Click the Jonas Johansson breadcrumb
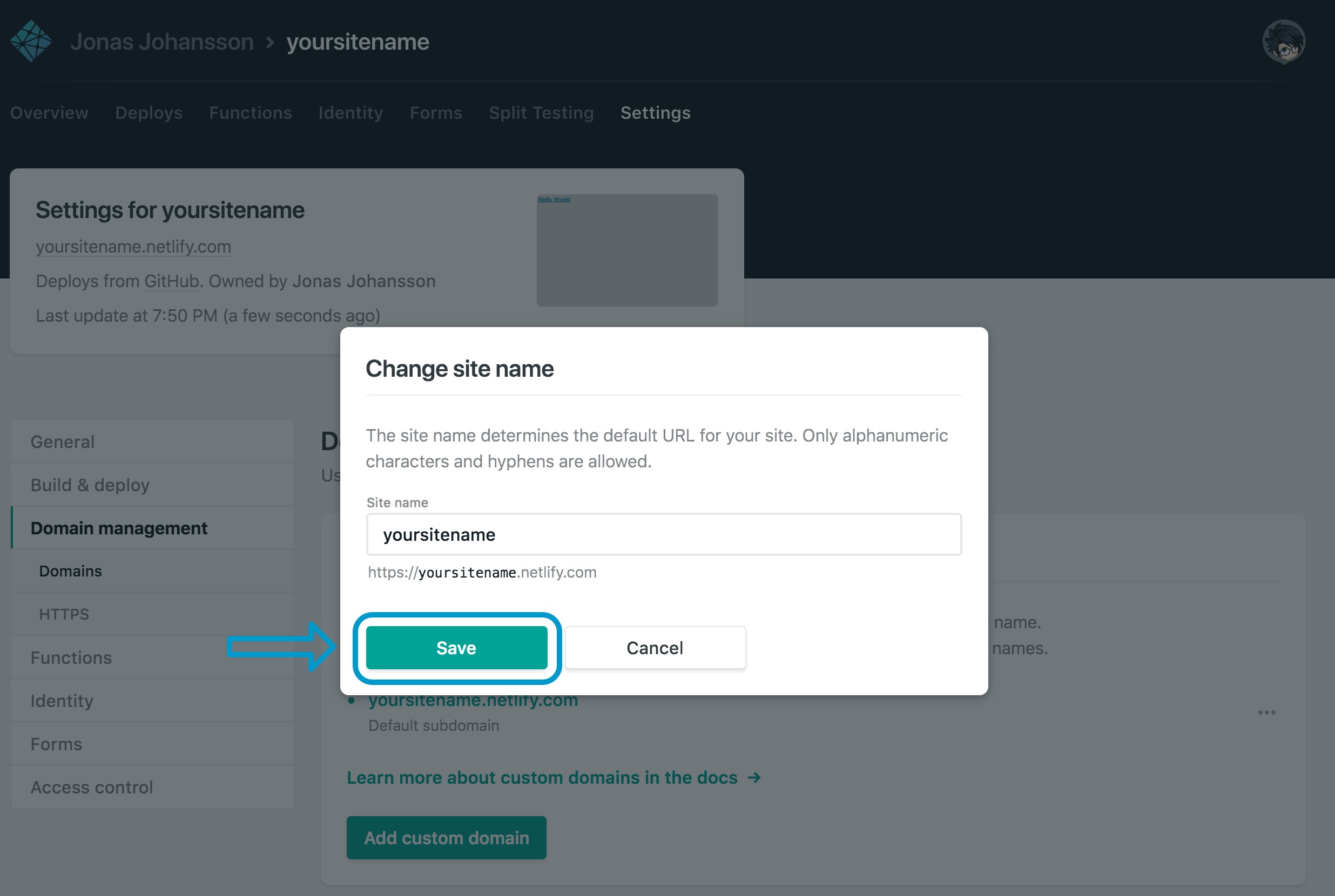The height and width of the screenshot is (896, 1335). click(x=162, y=42)
